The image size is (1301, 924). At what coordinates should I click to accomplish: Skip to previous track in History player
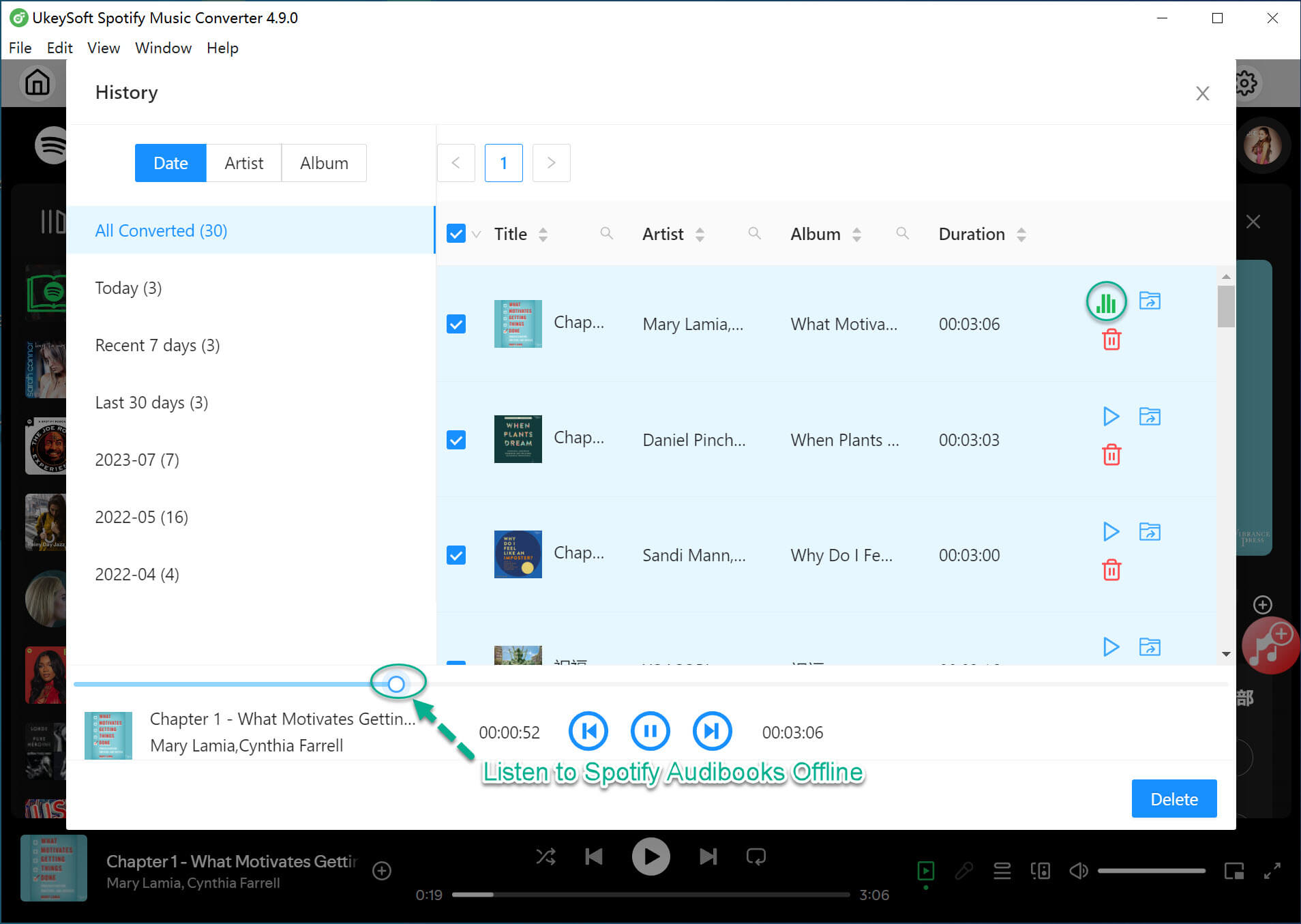[x=588, y=731]
